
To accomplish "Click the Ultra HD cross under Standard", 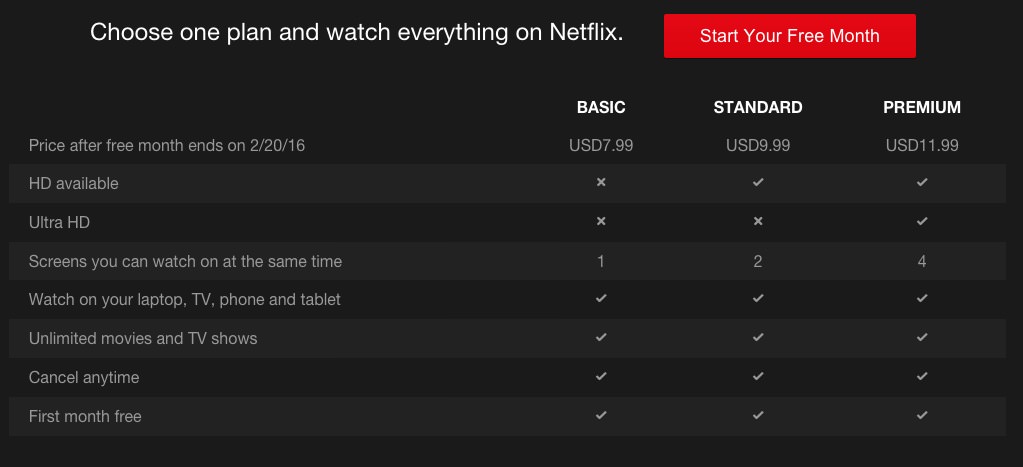I will [x=758, y=221].
